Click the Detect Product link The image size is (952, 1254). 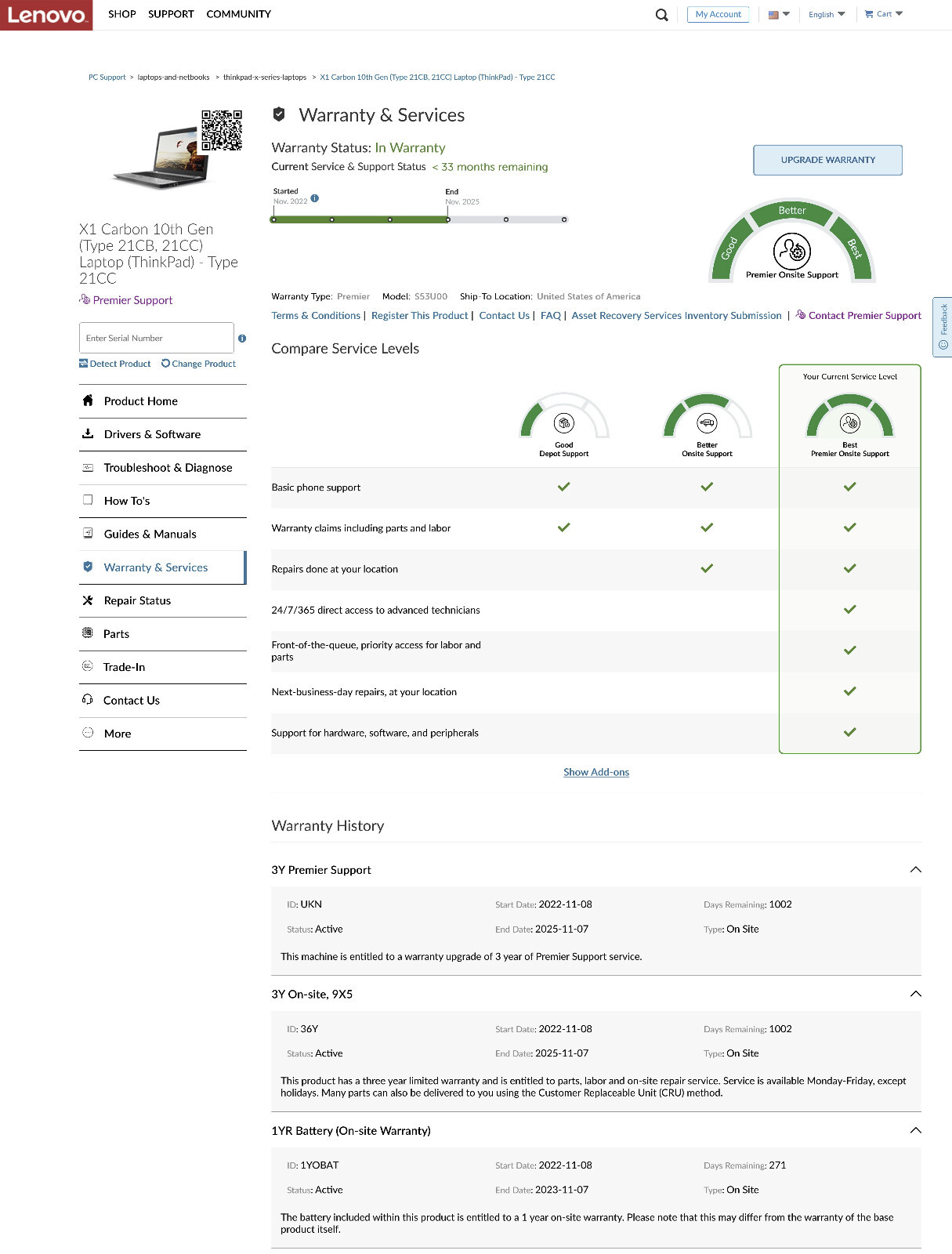[115, 364]
